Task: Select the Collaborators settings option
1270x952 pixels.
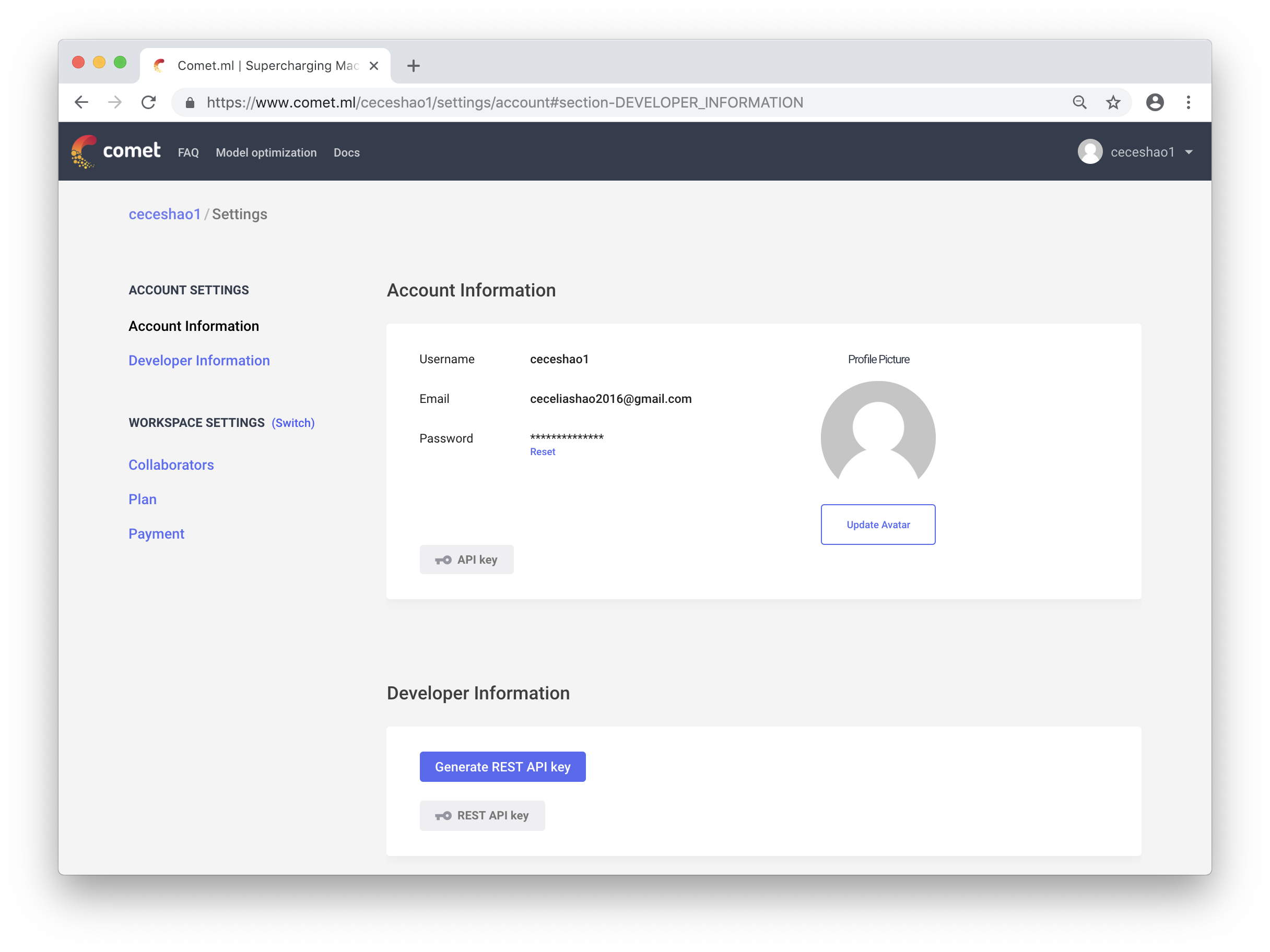Action: (171, 464)
